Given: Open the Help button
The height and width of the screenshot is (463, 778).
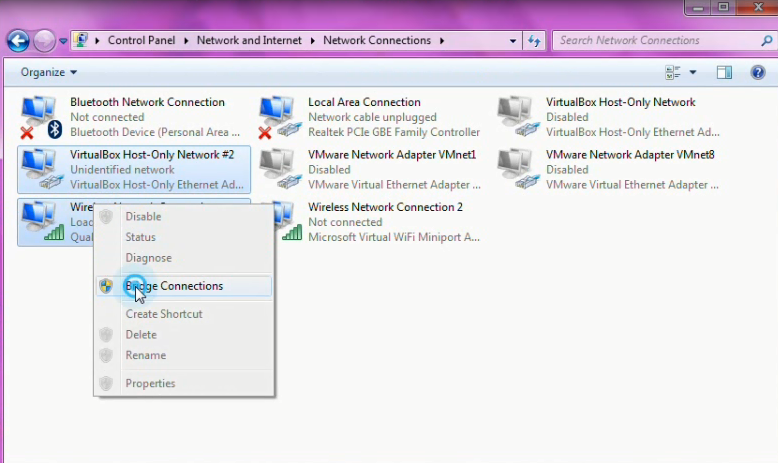Looking at the screenshot, I should pos(758,72).
